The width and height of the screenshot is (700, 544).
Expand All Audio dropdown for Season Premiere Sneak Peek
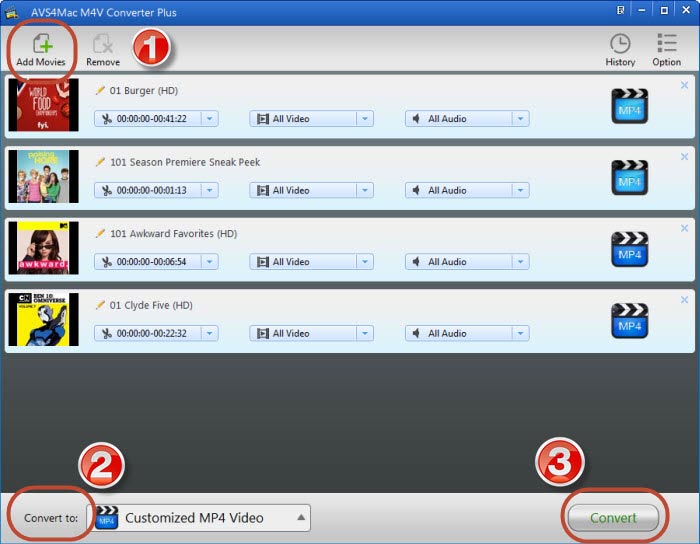click(467, 190)
